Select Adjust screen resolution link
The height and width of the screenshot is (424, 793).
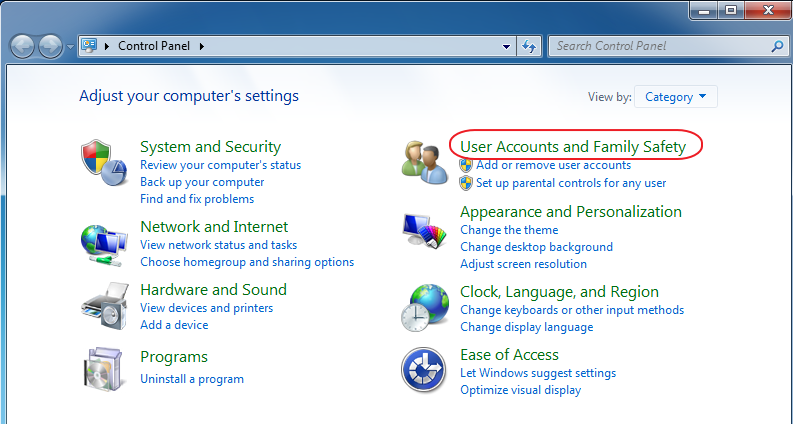pos(523,264)
